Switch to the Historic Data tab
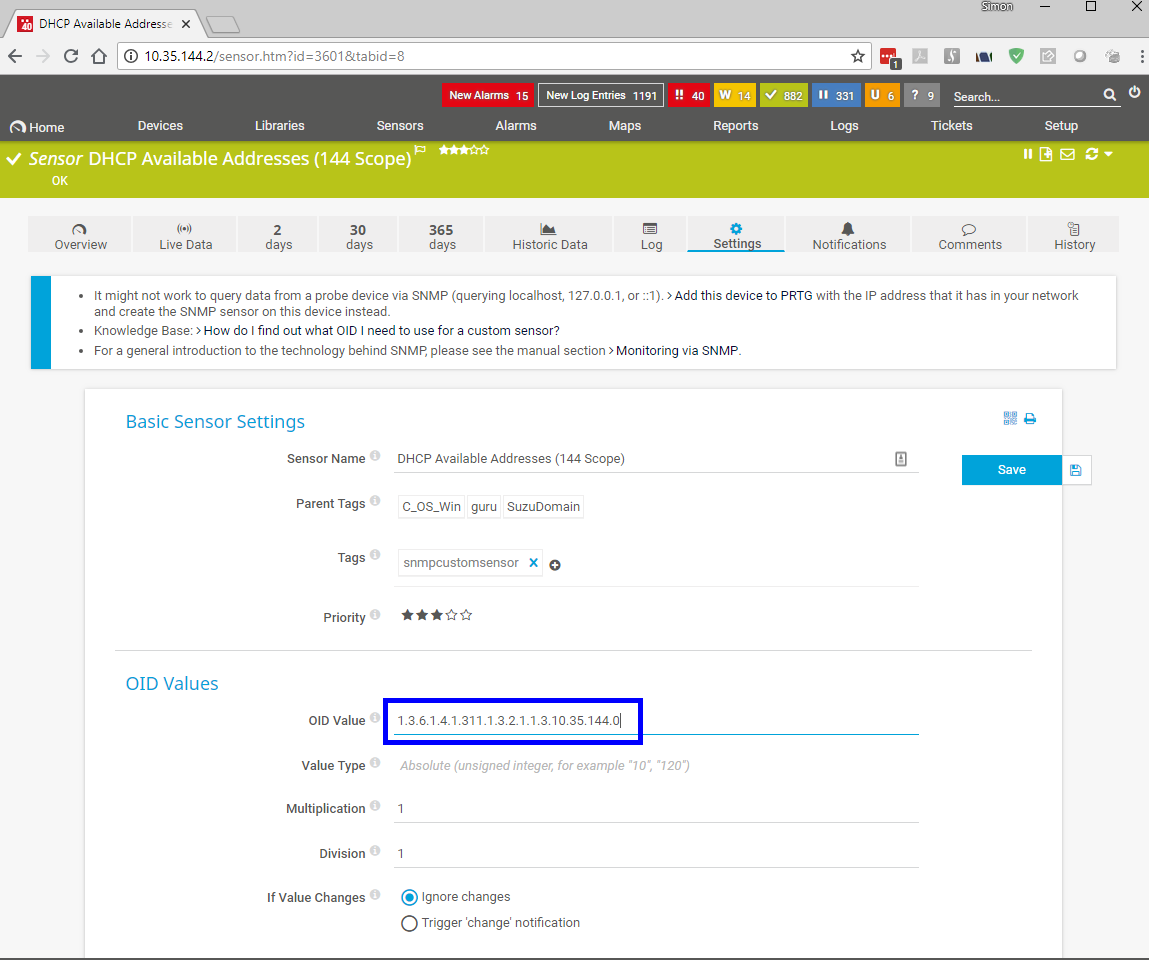The height and width of the screenshot is (960, 1149). [x=549, y=236]
